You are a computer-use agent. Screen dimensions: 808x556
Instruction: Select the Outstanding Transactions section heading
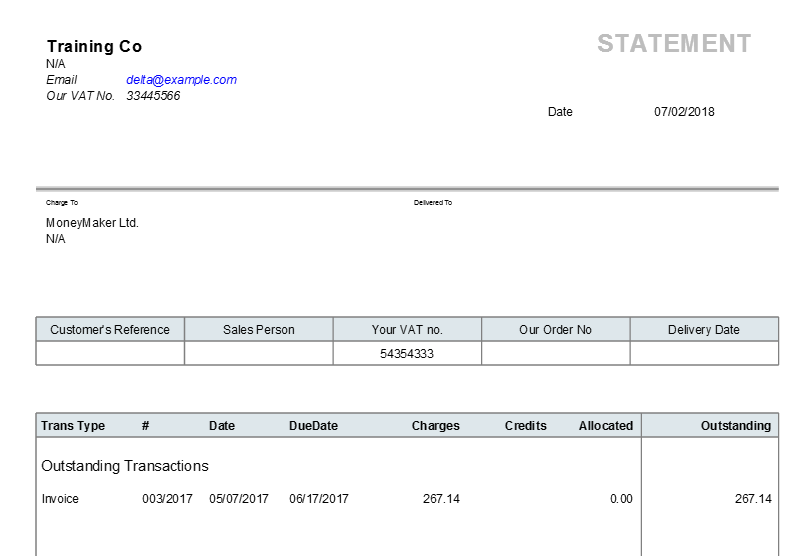click(x=125, y=466)
